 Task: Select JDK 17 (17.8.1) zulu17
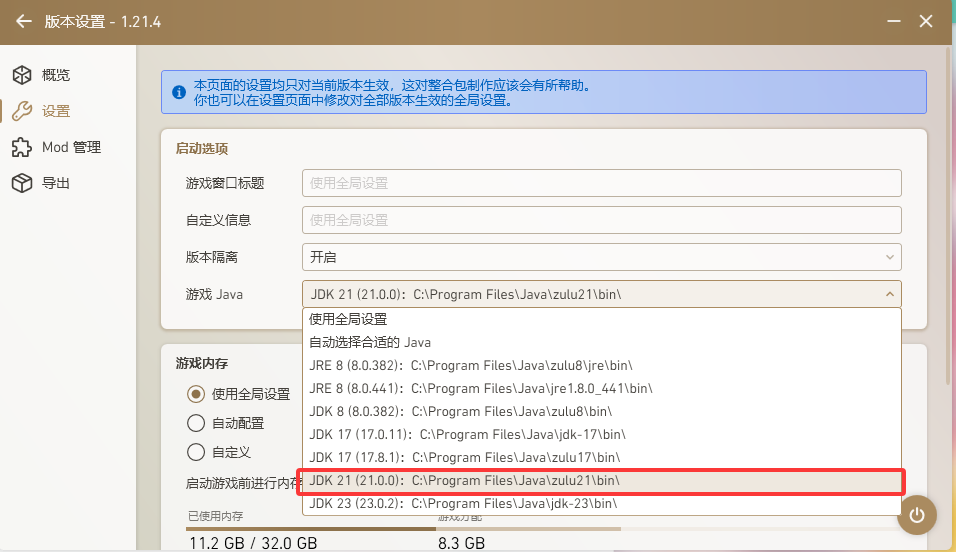[x=602, y=457]
